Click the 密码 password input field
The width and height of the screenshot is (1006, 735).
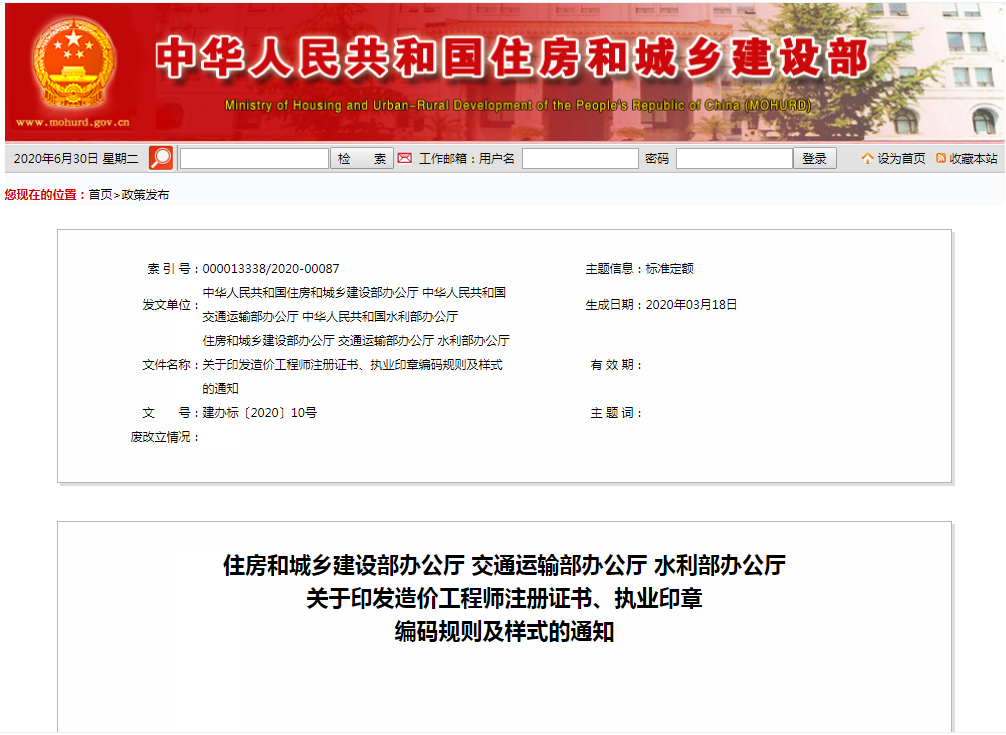coord(734,159)
